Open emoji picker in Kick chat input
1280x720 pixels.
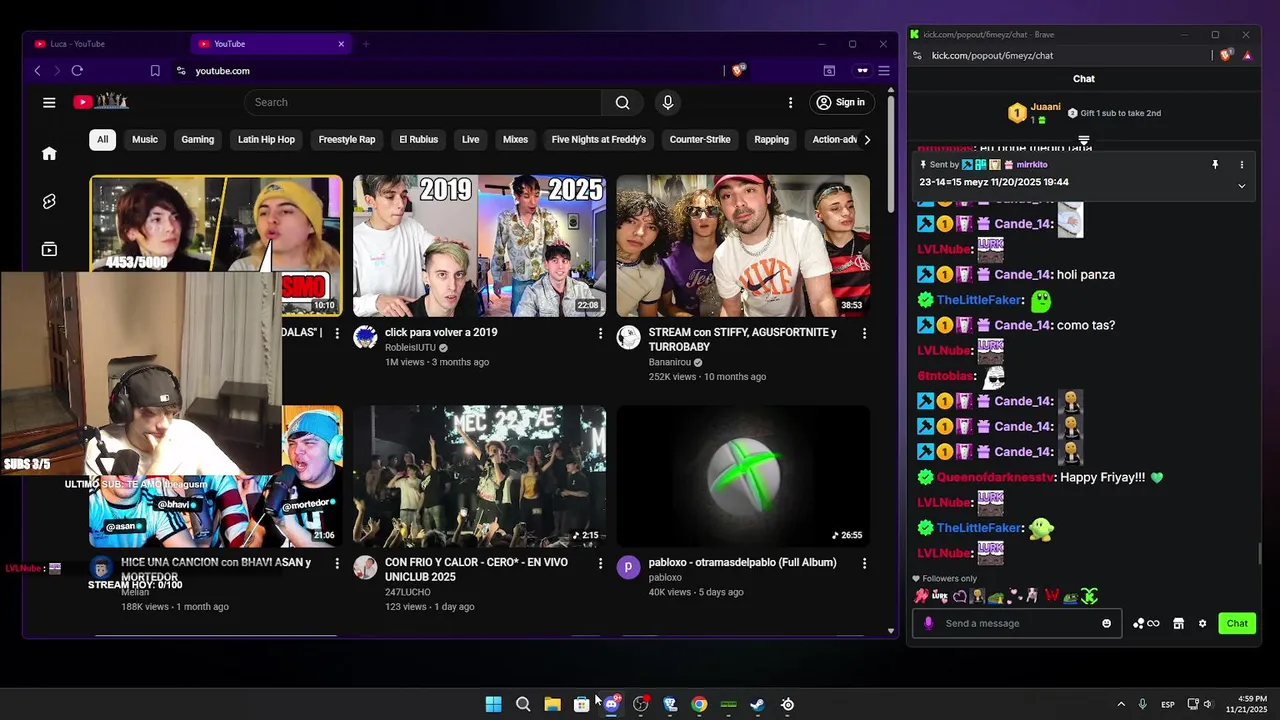[x=1106, y=623]
